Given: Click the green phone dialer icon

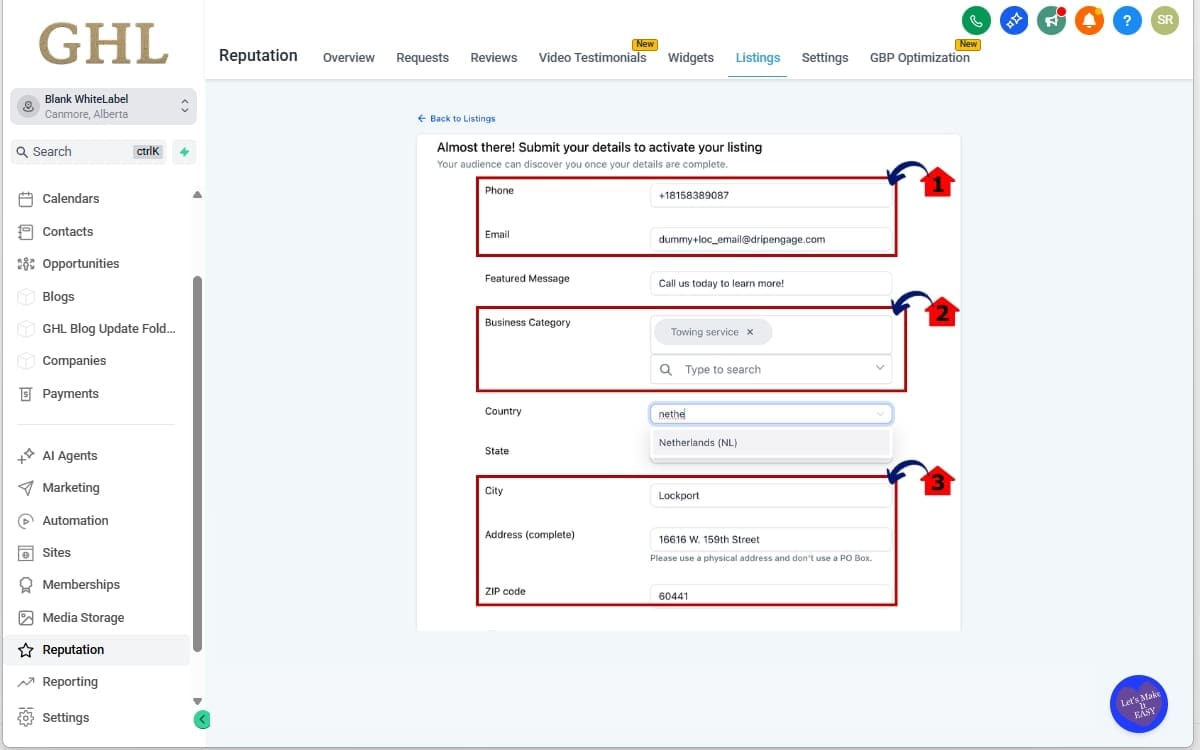Looking at the screenshot, I should [x=975, y=20].
